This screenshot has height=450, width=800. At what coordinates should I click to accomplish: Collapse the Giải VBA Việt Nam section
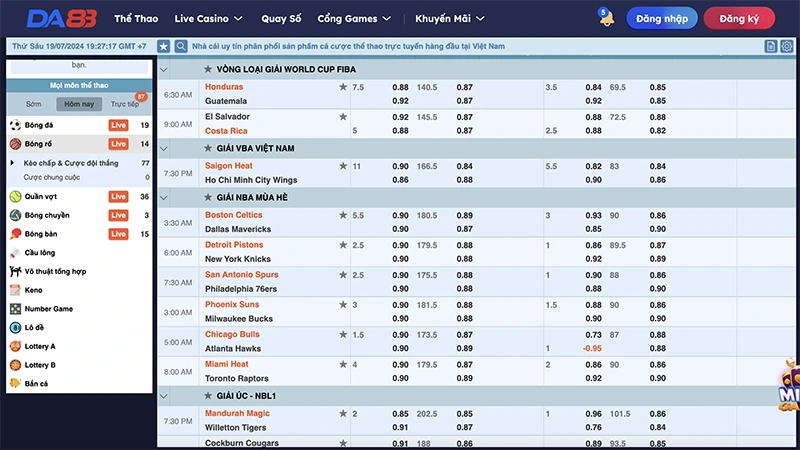coord(164,148)
